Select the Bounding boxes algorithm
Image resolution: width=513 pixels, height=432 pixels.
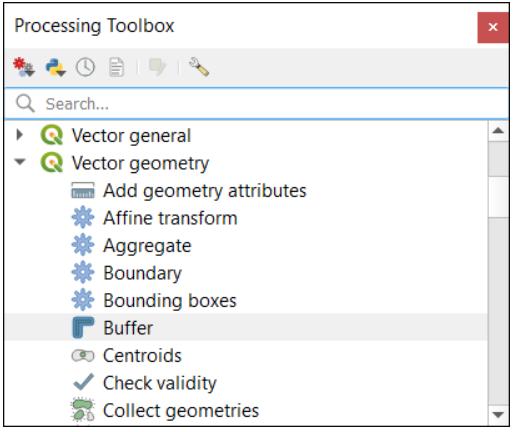pyautogui.click(x=170, y=300)
